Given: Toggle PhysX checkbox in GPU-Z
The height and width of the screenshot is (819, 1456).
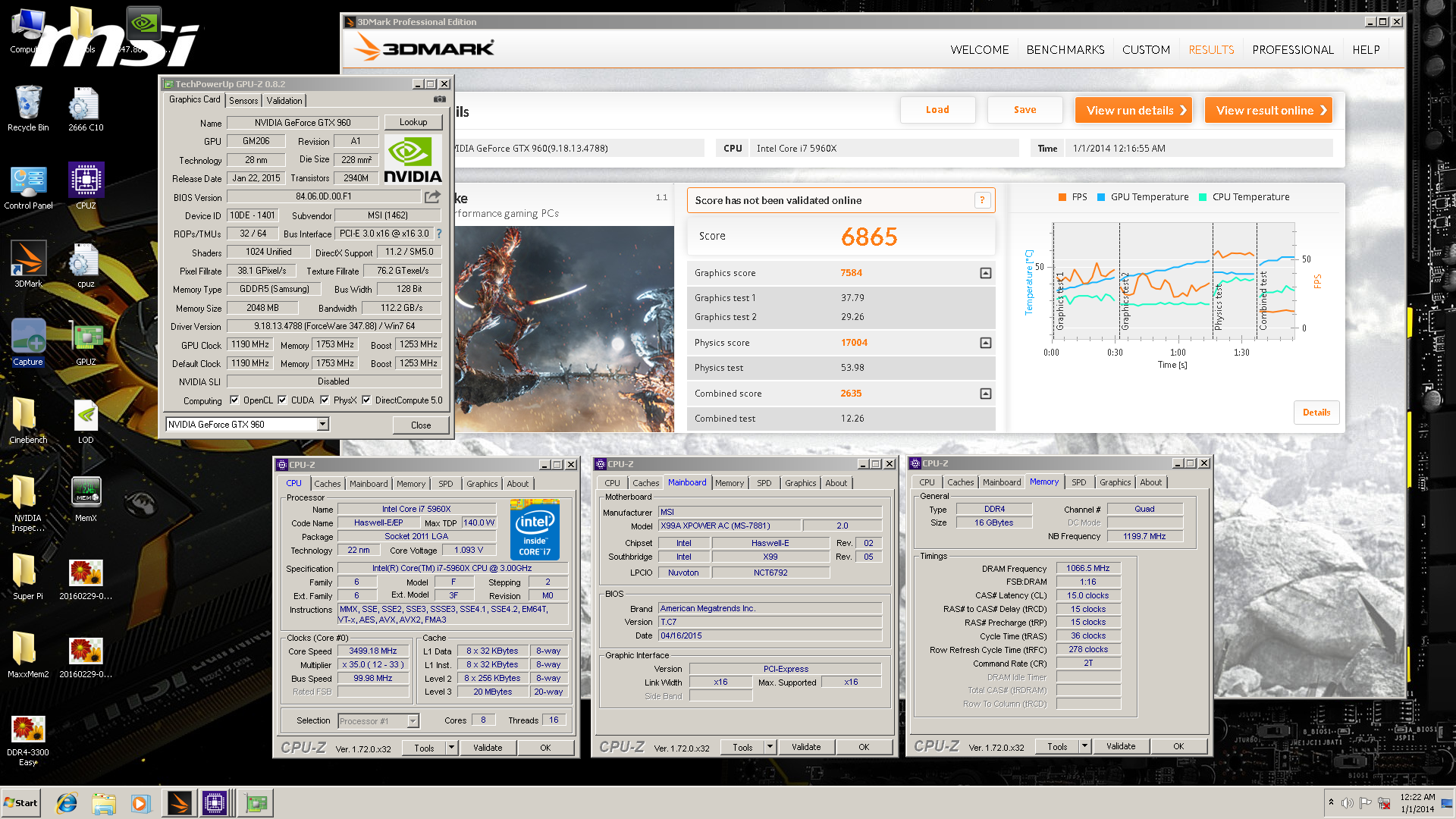Looking at the screenshot, I should [325, 400].
